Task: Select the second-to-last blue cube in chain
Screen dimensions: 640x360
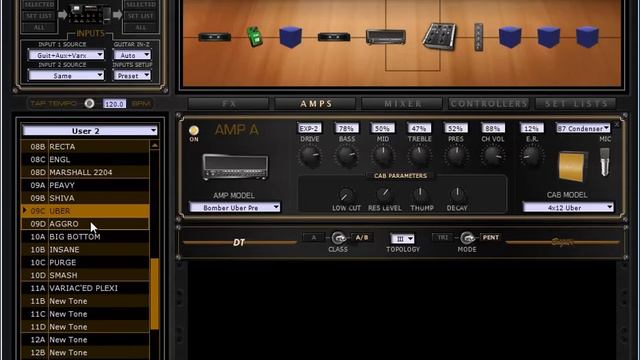Action: coord(549,37)
